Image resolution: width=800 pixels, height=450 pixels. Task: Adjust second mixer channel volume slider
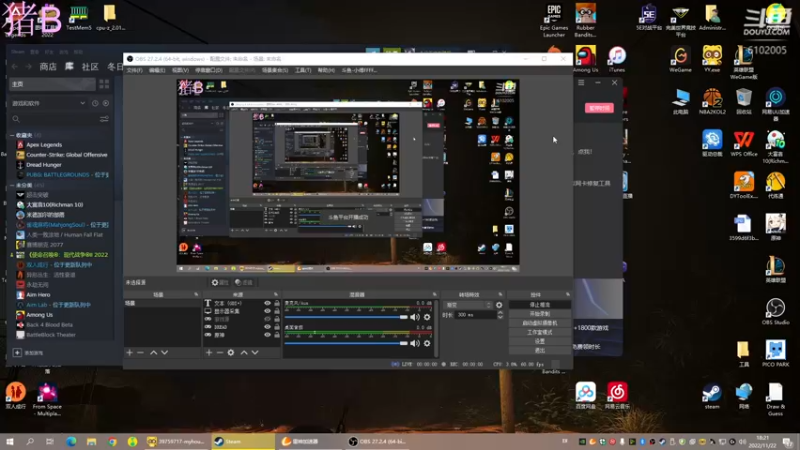point(346,343)
